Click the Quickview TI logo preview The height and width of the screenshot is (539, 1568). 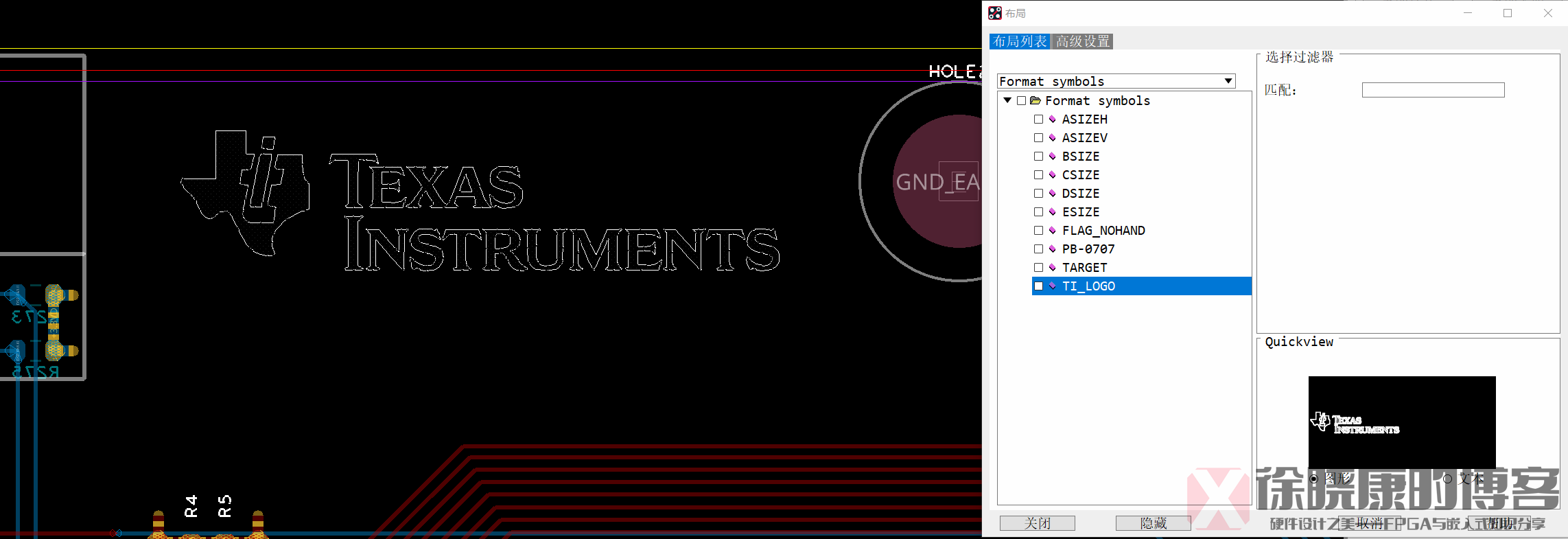[1402, 422]
